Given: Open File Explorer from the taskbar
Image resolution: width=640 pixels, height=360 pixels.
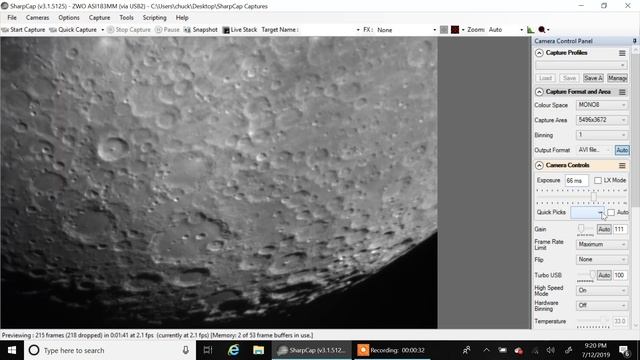Looking at the screenshot, I should click(x=258, y=350).
